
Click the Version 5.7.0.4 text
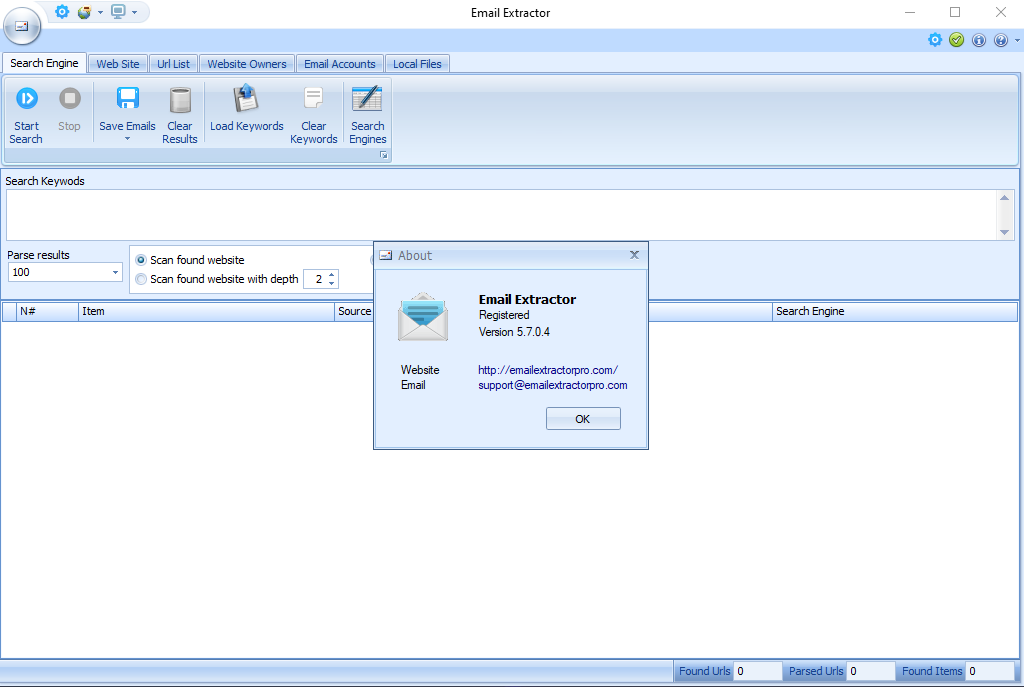514,332
